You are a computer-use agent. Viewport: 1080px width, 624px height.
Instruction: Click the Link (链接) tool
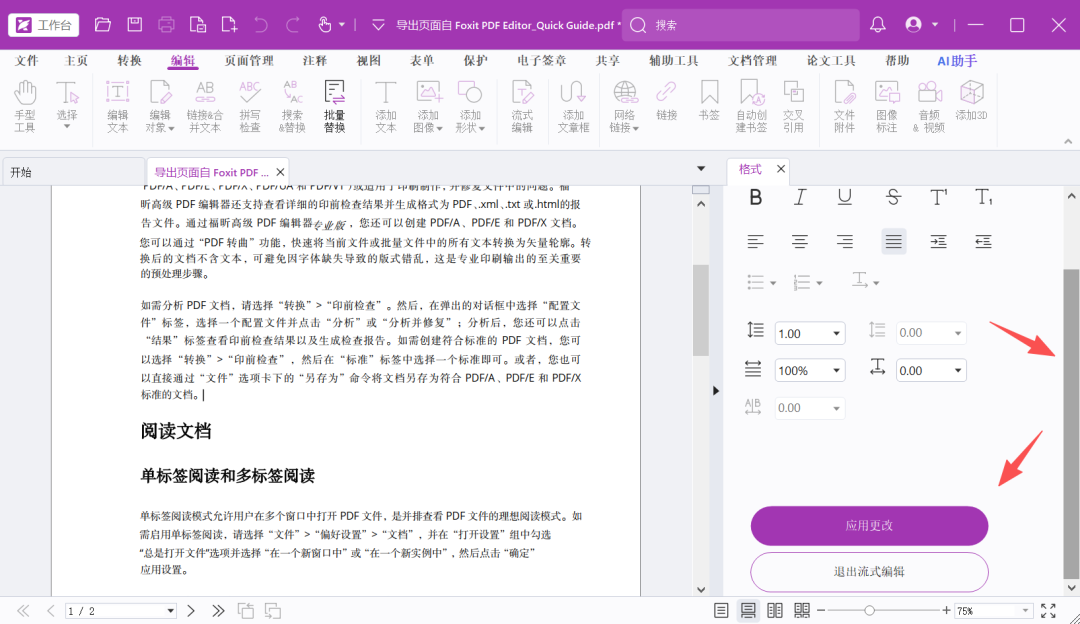(666, 101)
